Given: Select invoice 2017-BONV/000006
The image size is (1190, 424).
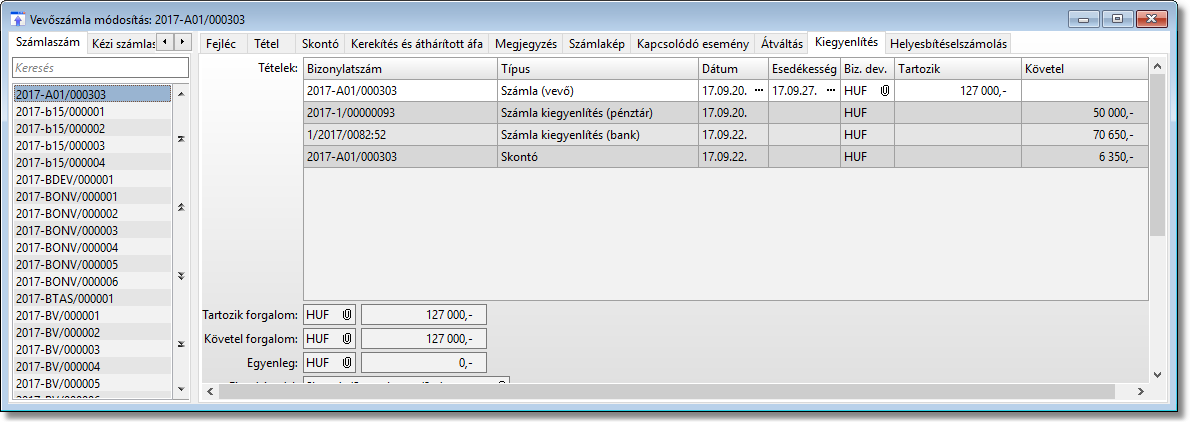Looking at the screenshot, I should pyautogui.click(x=92, y=281).
